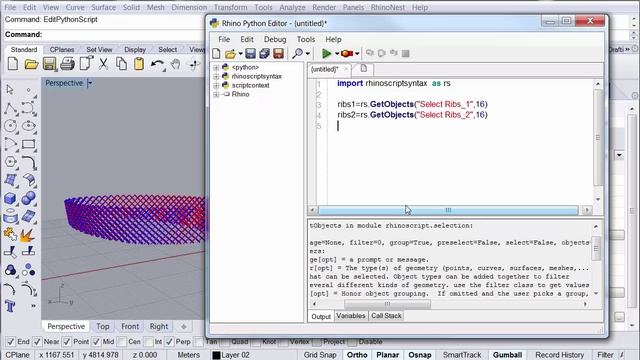Open the Tools menu in Python Editor

coord(306,39)
